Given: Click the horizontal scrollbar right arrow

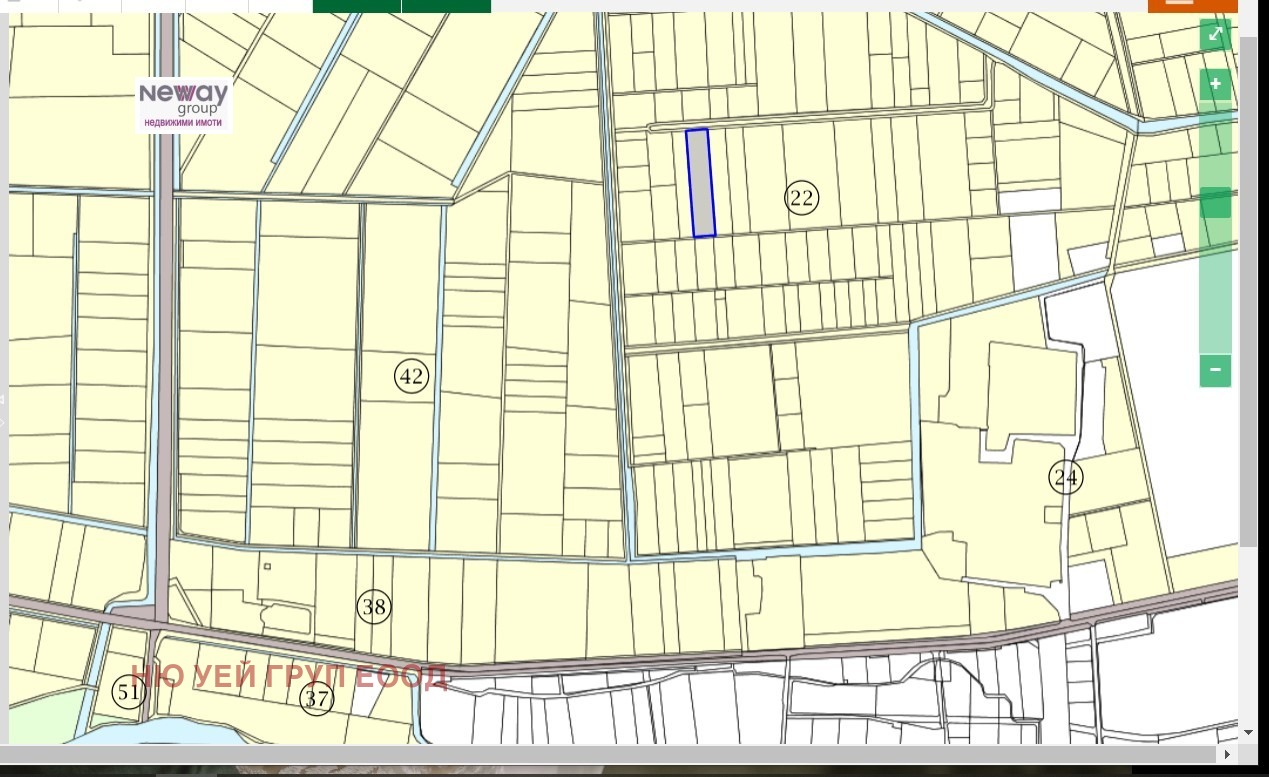Looking at the screenshot, I should tap(1226, 754).
